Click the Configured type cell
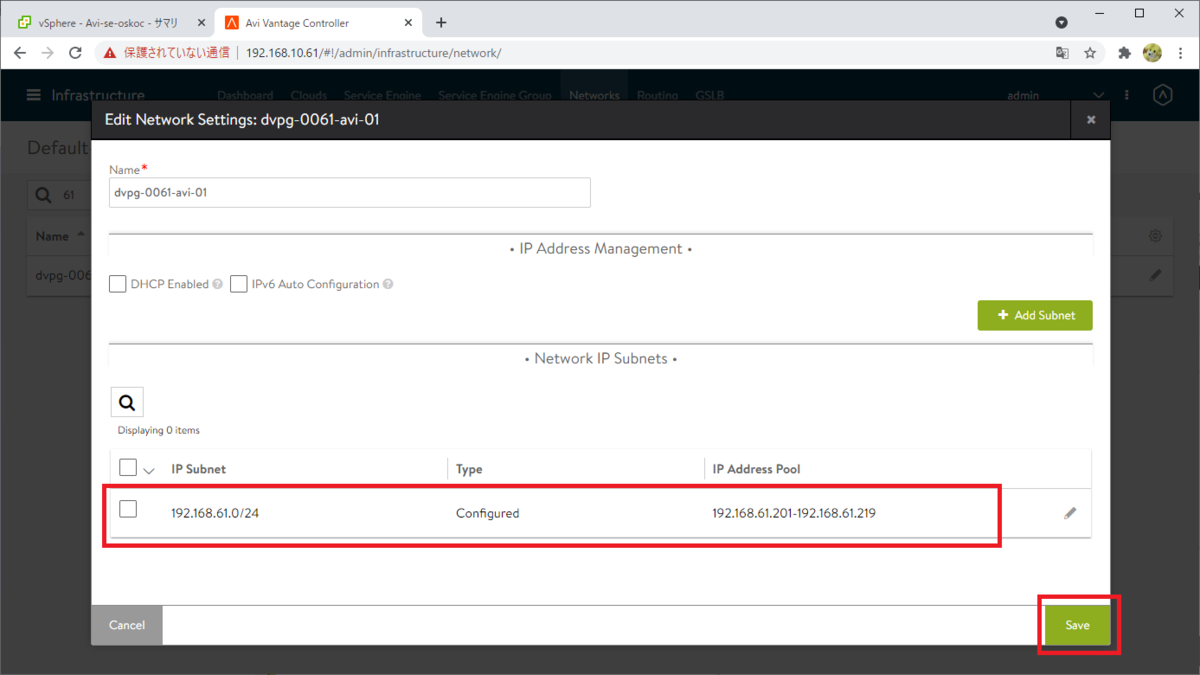This screenshot has width=1200, height=675. (x=487, y=513)
